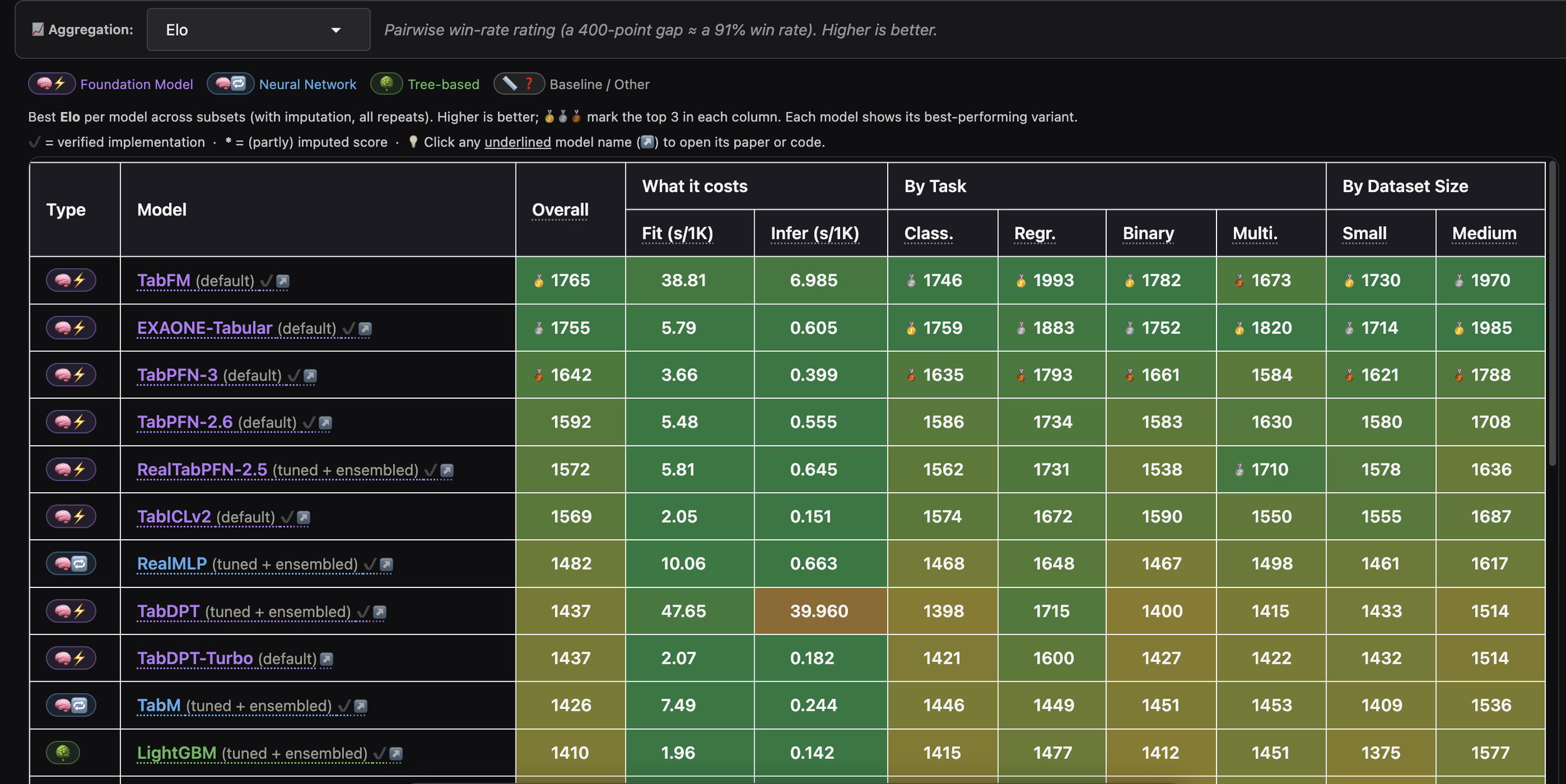Image resolution: width=1566 pixels, height=784 pixels.
Task: Sort the table by Regr. column
Action: click(x=1035, y=233)
